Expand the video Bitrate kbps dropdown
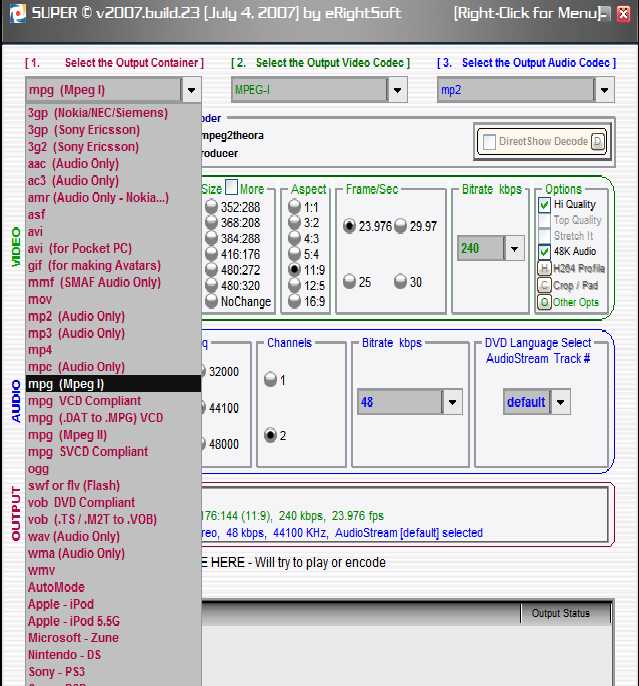Viewport: 639px width, 686px height. coord(514,248)
